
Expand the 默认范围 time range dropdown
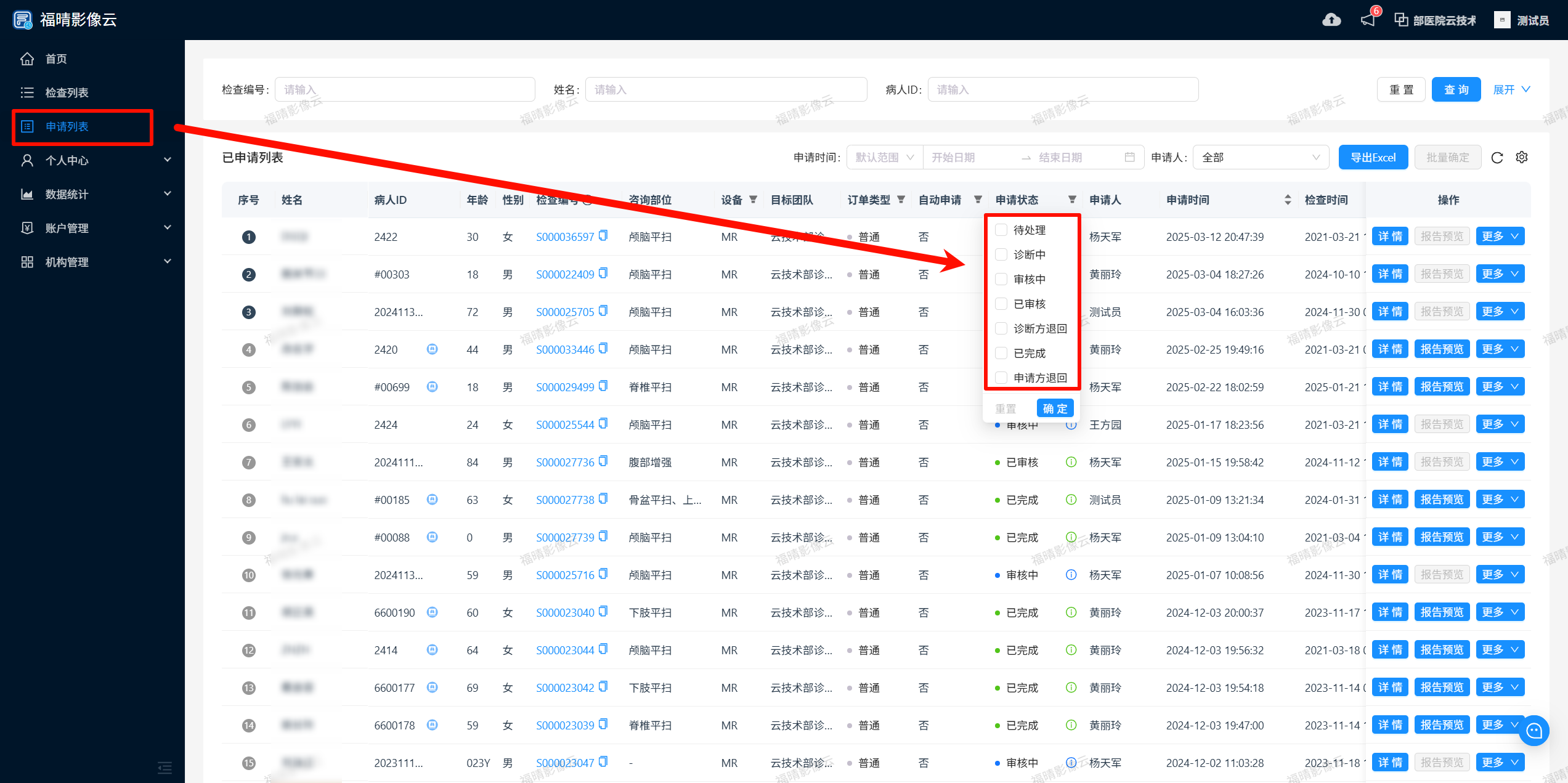coord(884,158)
